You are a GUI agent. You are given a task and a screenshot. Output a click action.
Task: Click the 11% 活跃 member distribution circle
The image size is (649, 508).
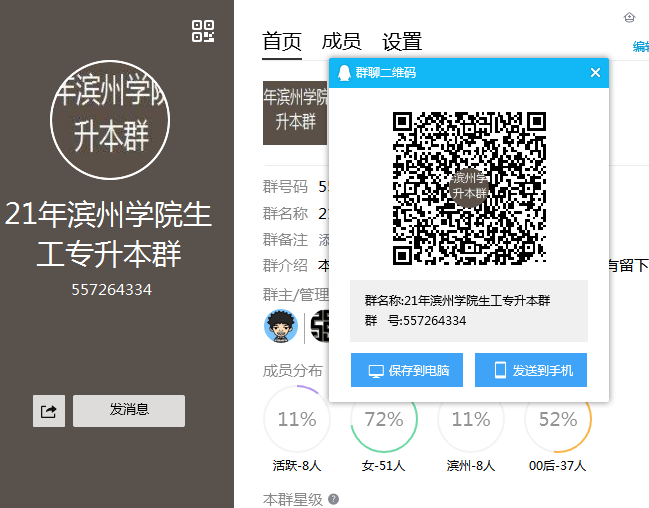(296, 419)
